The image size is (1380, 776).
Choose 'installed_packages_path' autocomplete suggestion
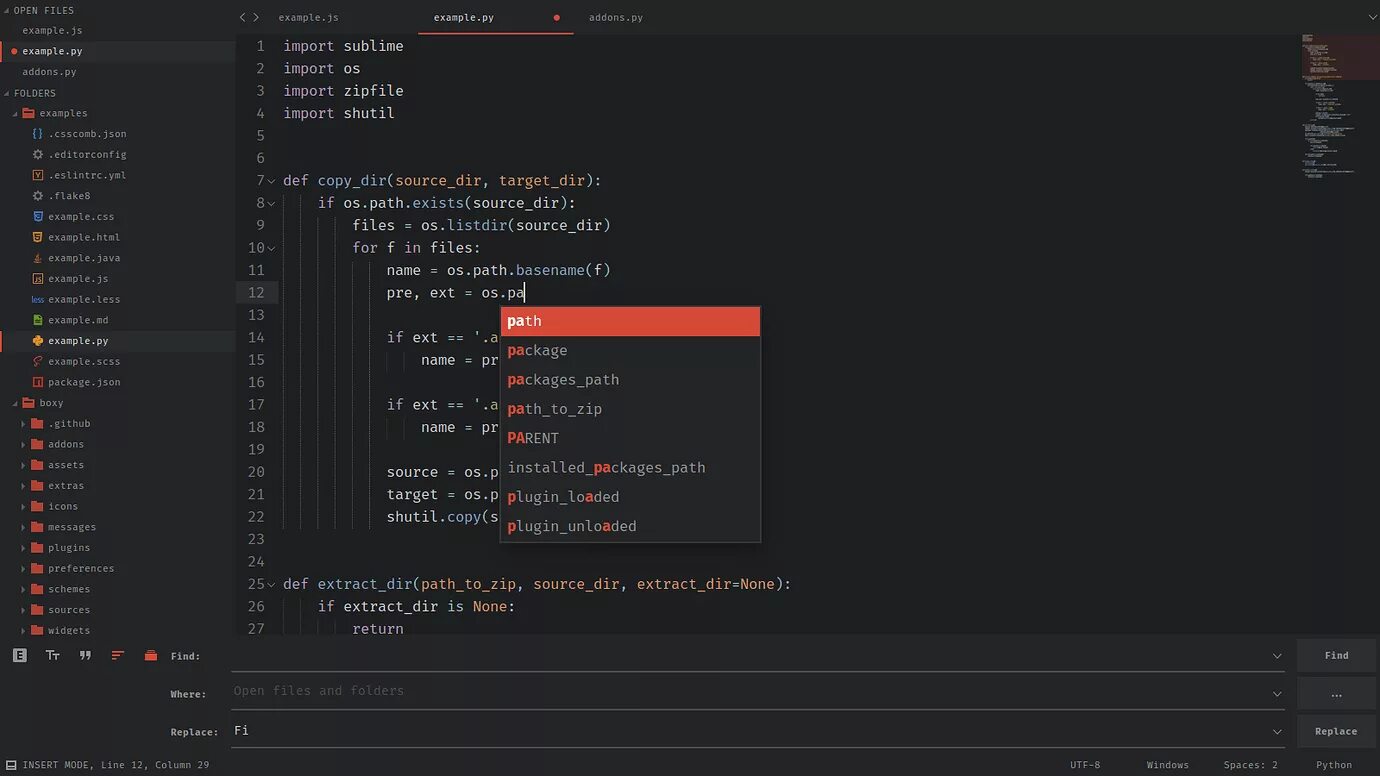coord(630,467)
